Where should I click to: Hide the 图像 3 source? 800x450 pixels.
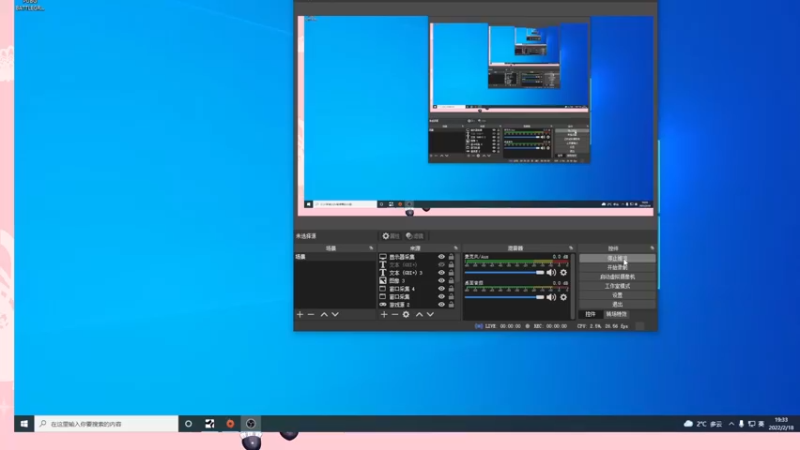tap(441, 281)
